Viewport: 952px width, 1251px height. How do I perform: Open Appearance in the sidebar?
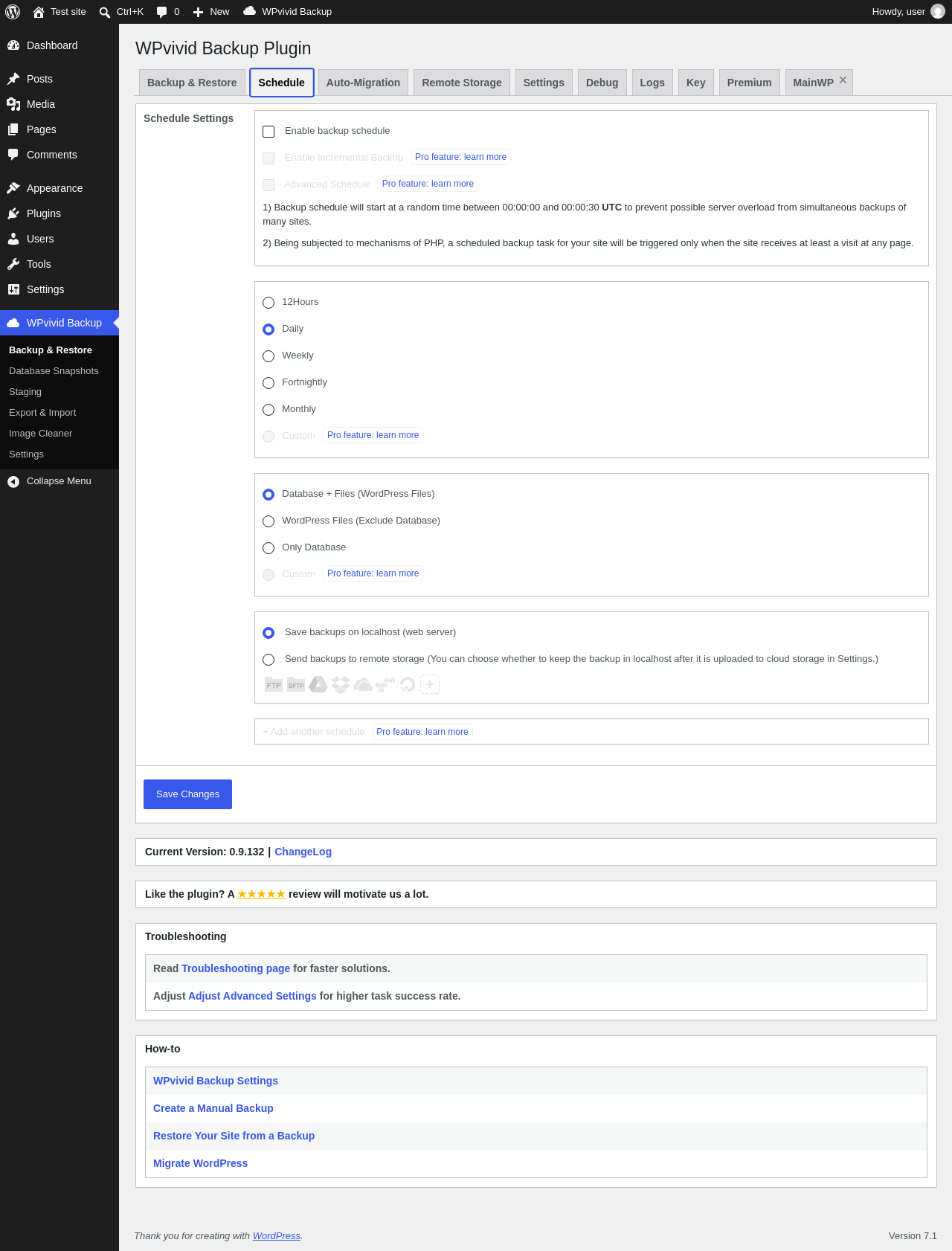(59, 188)
